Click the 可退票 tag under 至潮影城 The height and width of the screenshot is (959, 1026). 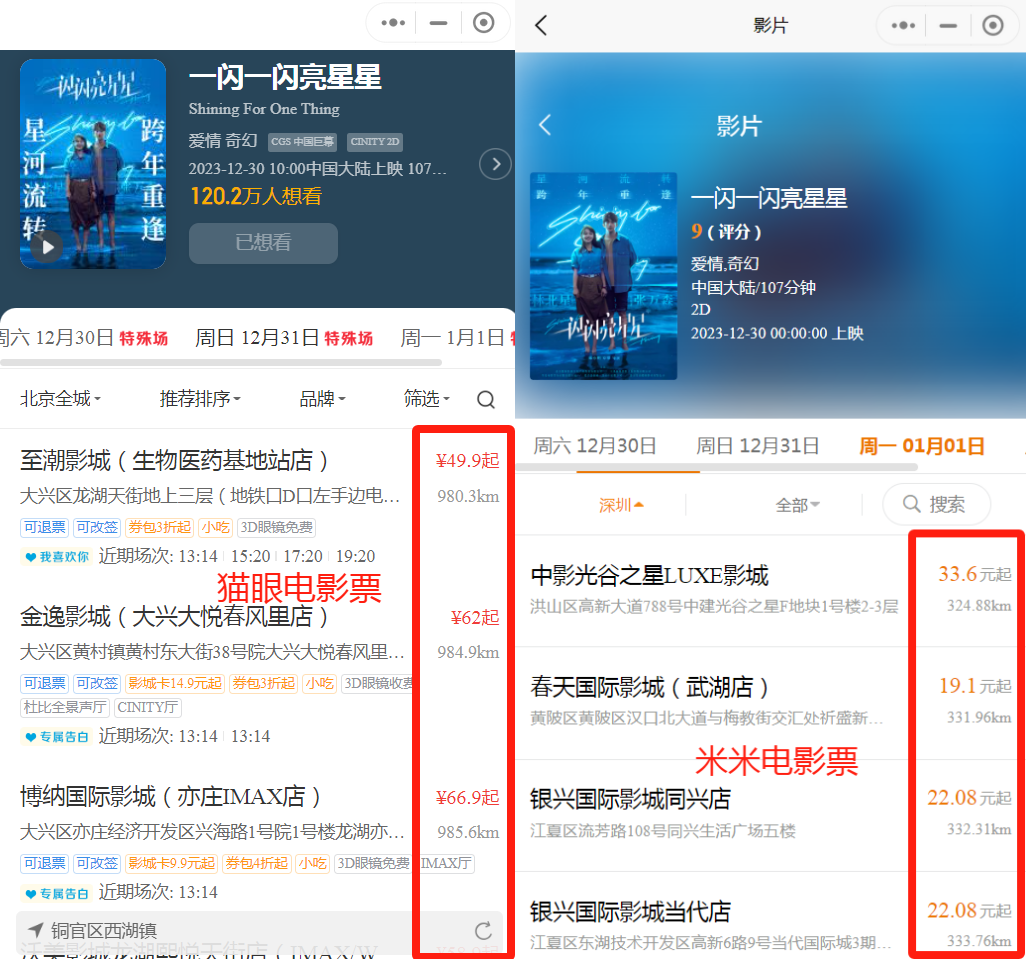44,527
